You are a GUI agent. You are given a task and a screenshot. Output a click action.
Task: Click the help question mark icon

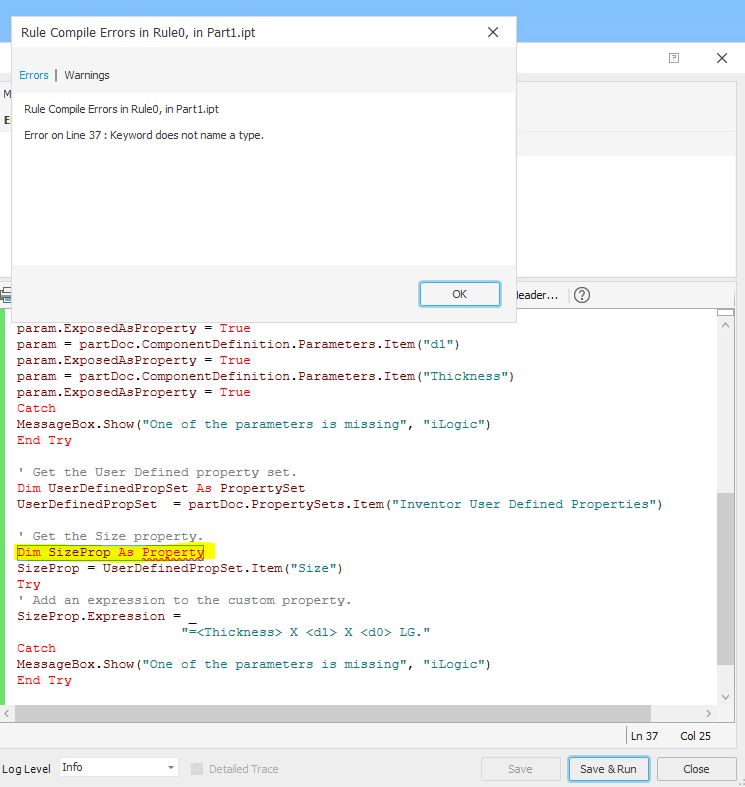(x=582, y=295)
